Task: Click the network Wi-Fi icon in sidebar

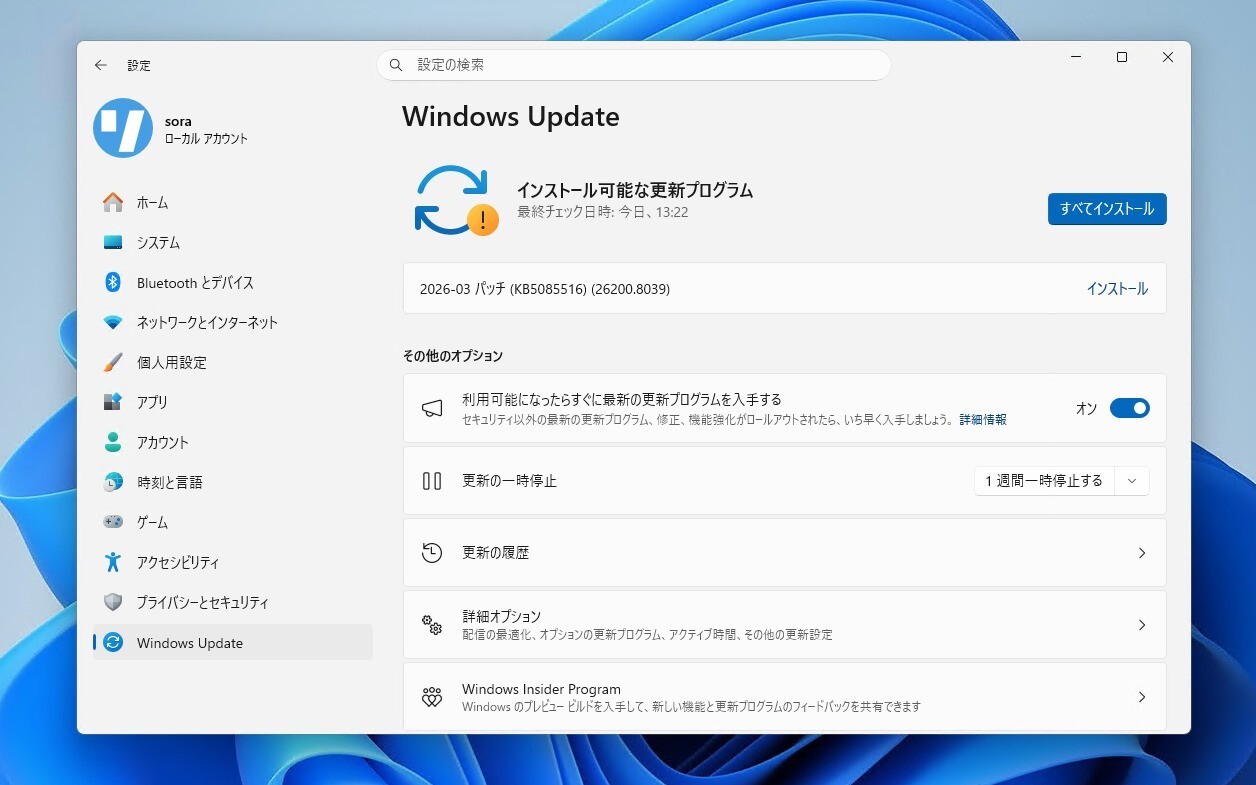Action: (113, 323)
